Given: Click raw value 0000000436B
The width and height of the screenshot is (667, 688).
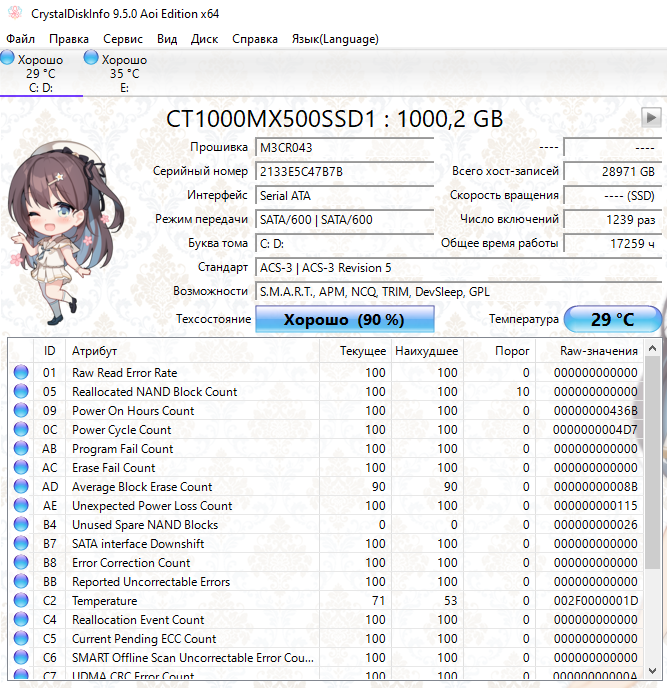Looking at the screenshot, I should coord(595,411).
